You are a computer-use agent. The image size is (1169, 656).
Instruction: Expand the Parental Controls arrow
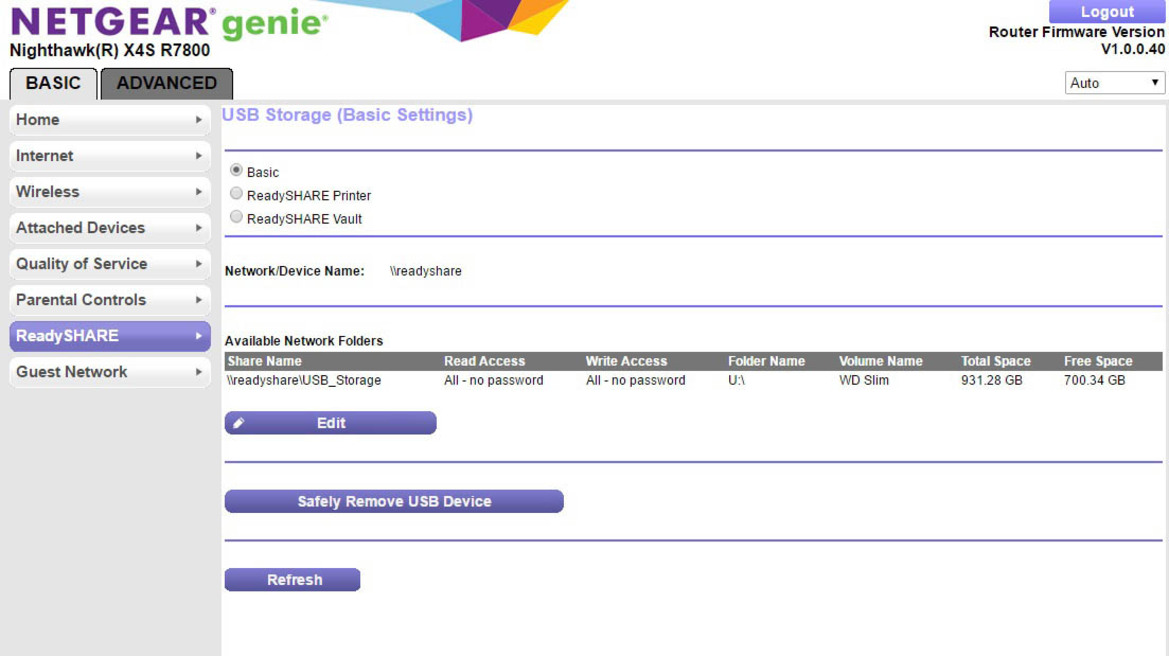point(198,300)
